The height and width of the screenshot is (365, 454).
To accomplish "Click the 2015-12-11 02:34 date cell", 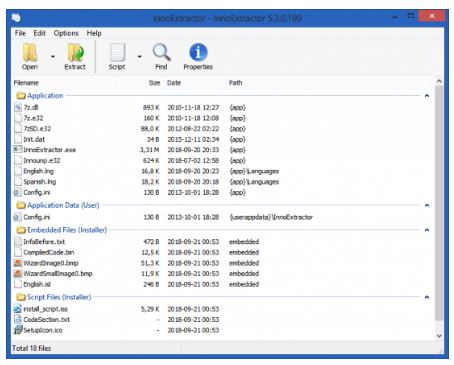I will click(193, 139).
